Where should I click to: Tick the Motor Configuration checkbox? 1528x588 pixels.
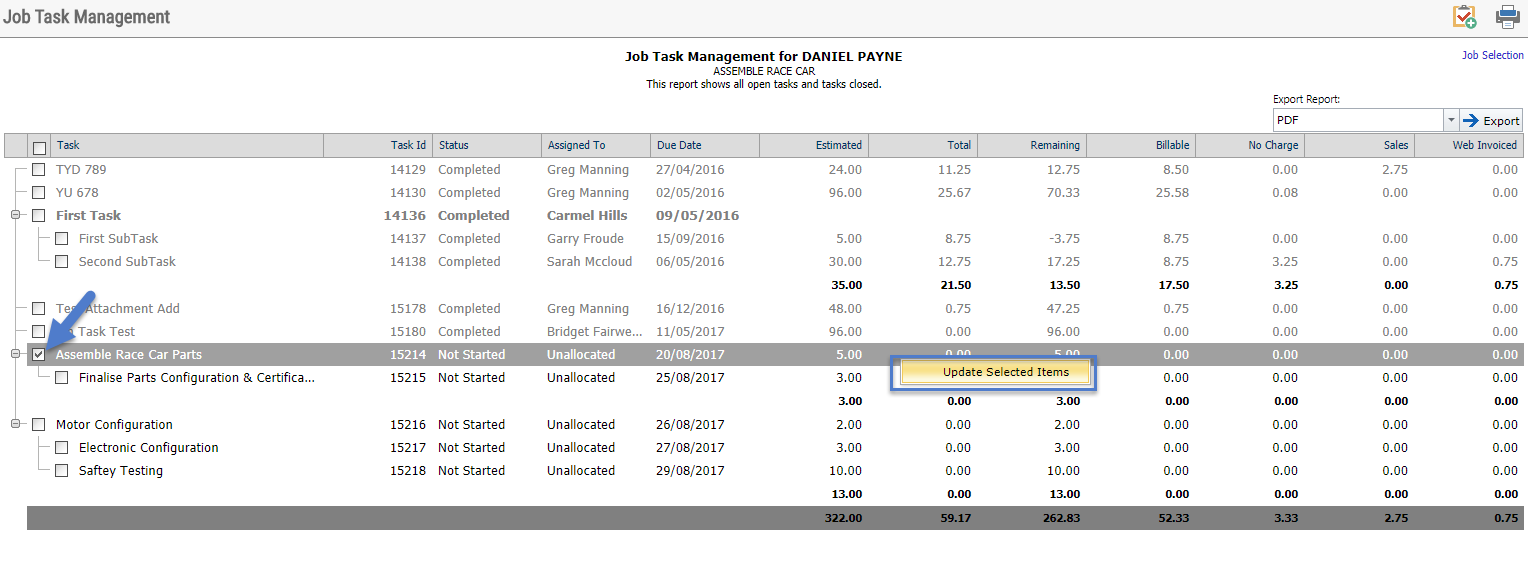(x=39, y=425)
